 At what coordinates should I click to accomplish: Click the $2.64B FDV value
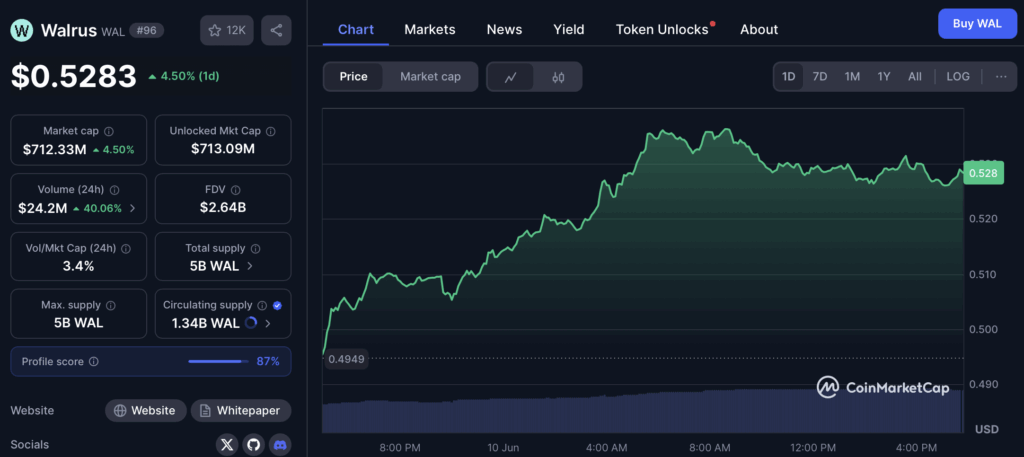click(x=223, y=208)
